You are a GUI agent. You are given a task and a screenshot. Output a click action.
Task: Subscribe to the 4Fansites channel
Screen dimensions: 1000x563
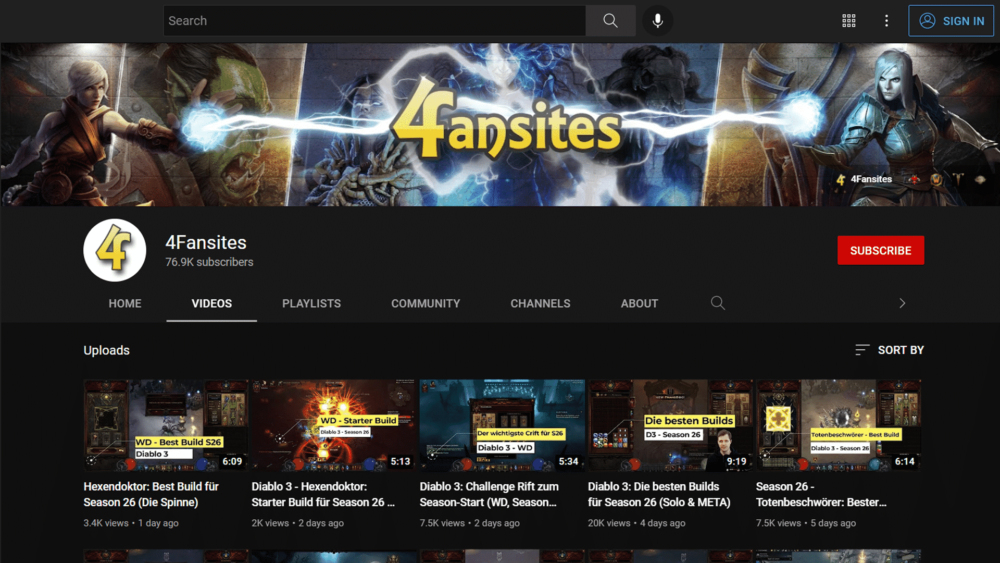coord(880,251)
